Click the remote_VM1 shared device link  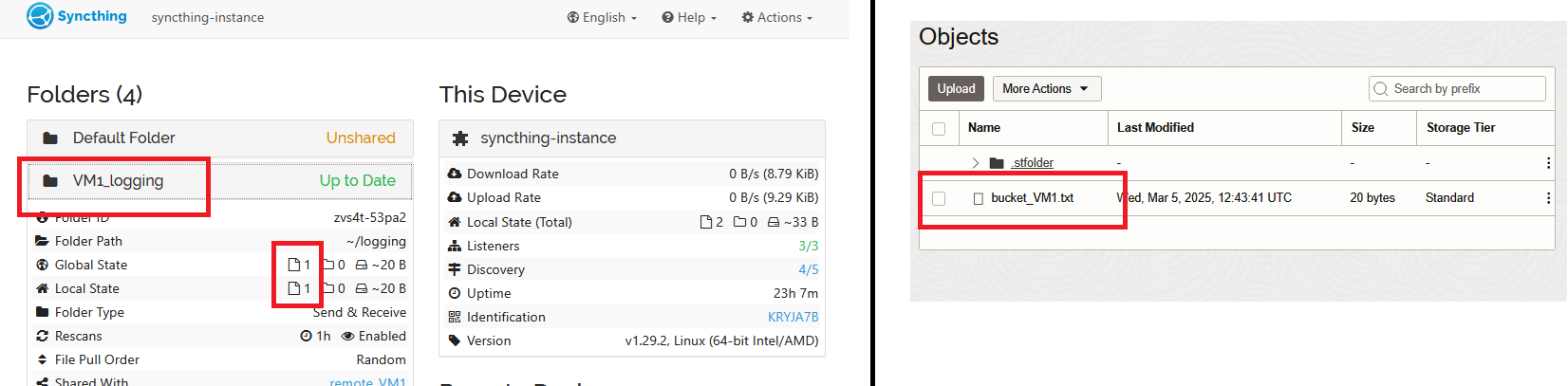pyautogui.click(x=368, y=382)
